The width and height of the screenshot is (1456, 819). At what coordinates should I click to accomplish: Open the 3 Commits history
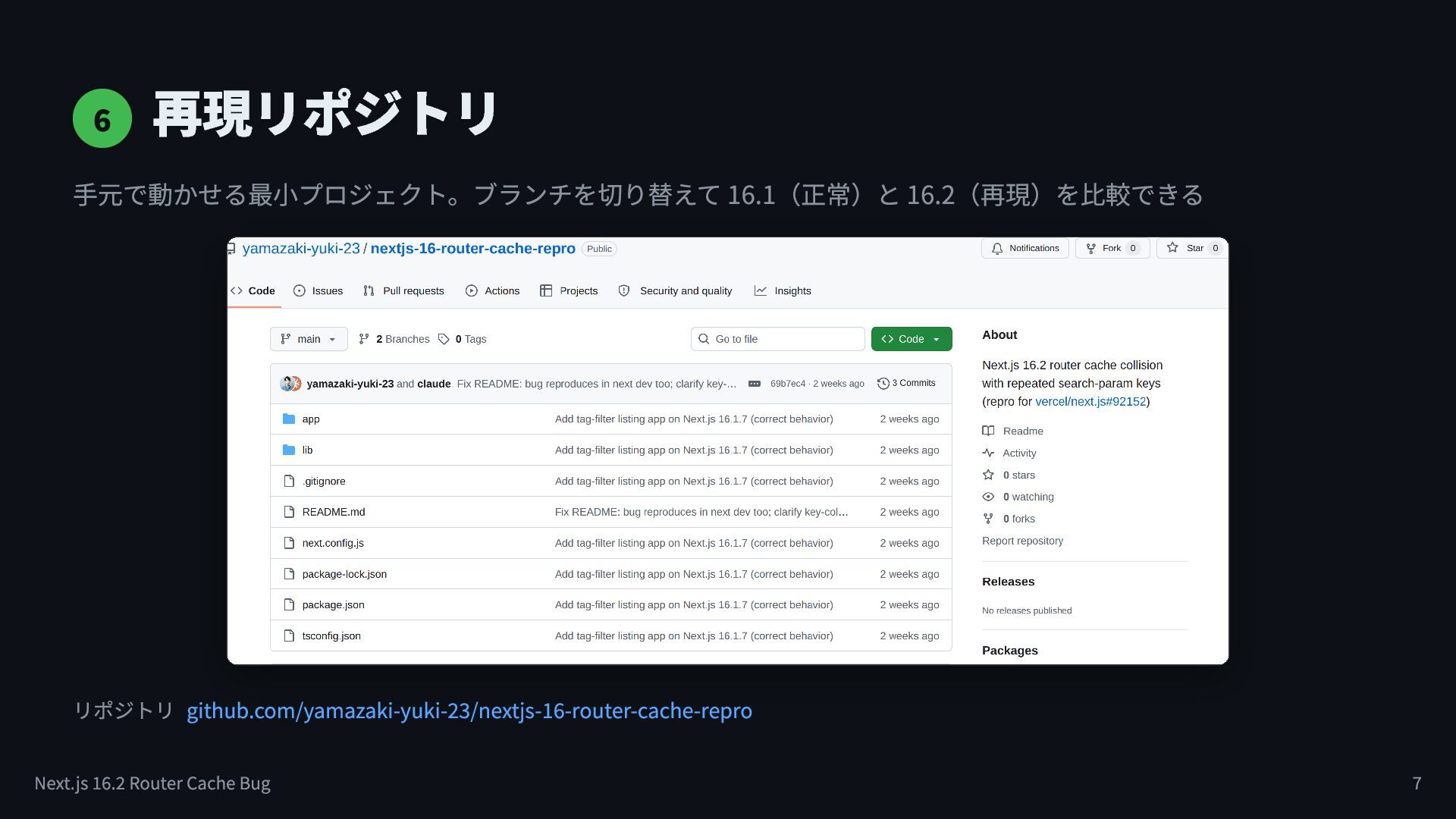click(x=906, y=383)
